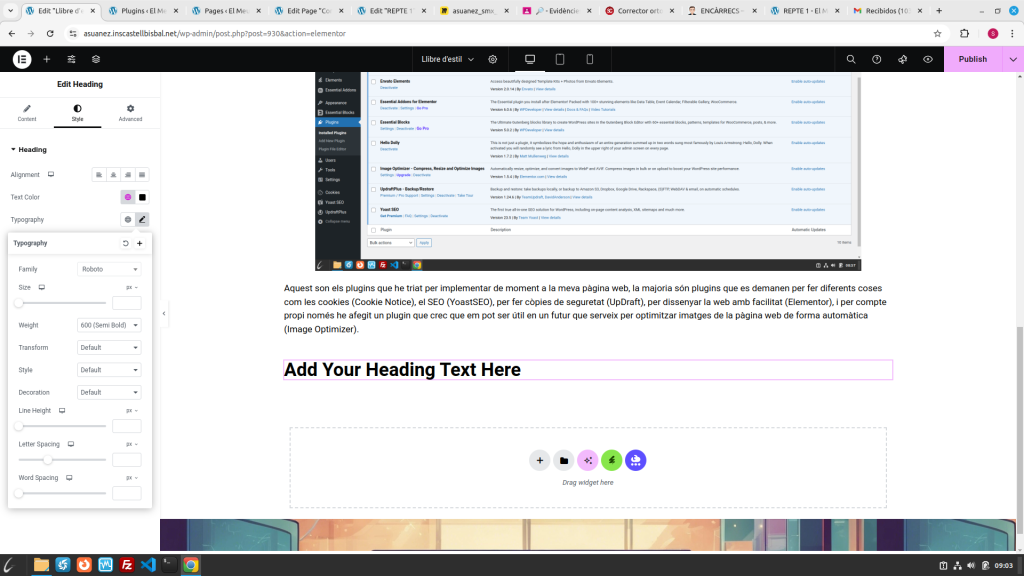
Task: Set heading alignment to justified
Action: (x=142, y=175)
